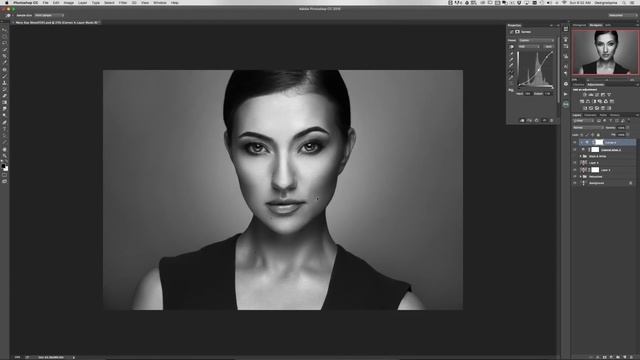
Task: Select the Type tool
Action: coord(4,128)
